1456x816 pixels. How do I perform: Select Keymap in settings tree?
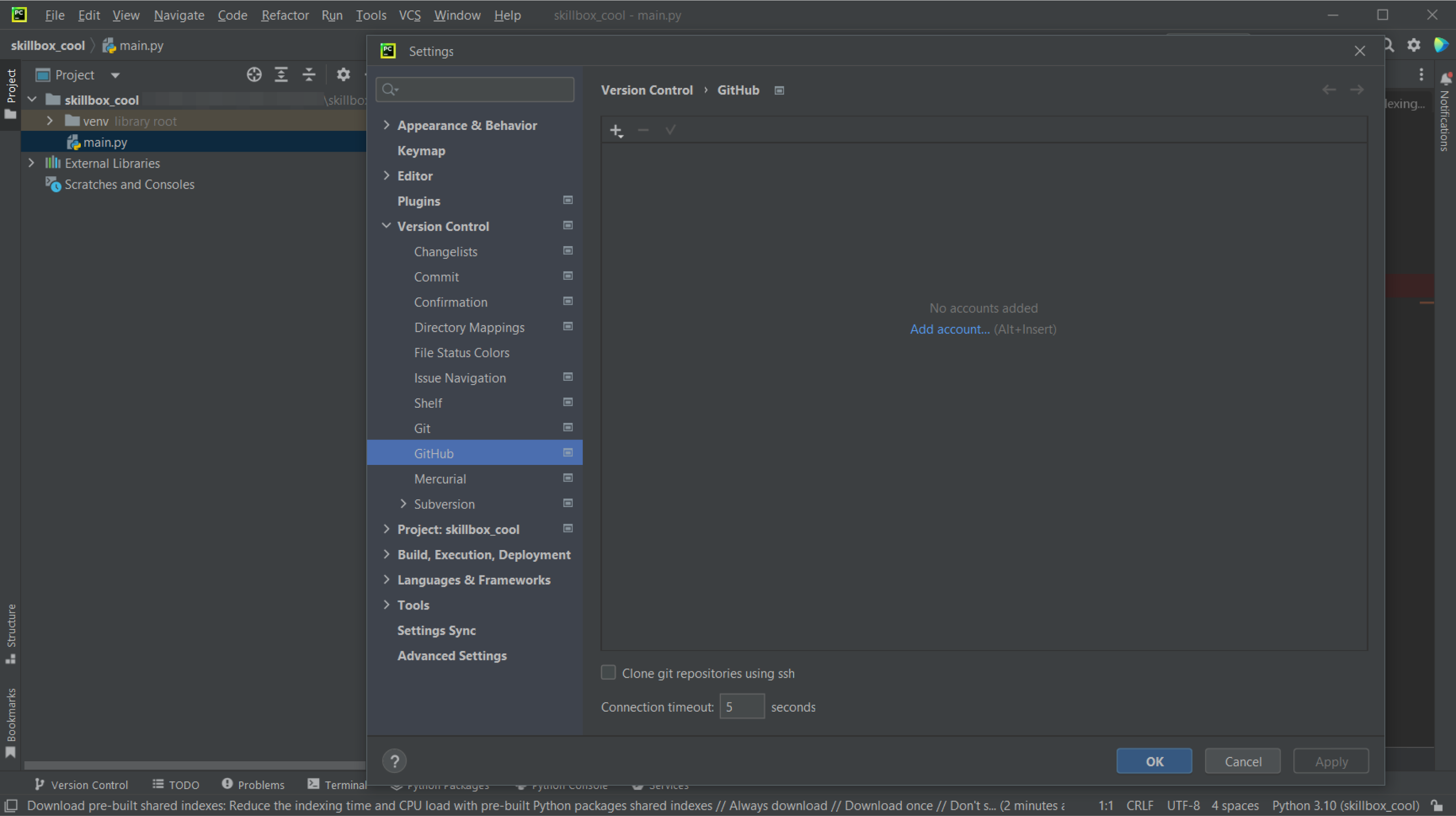(475, 150)
